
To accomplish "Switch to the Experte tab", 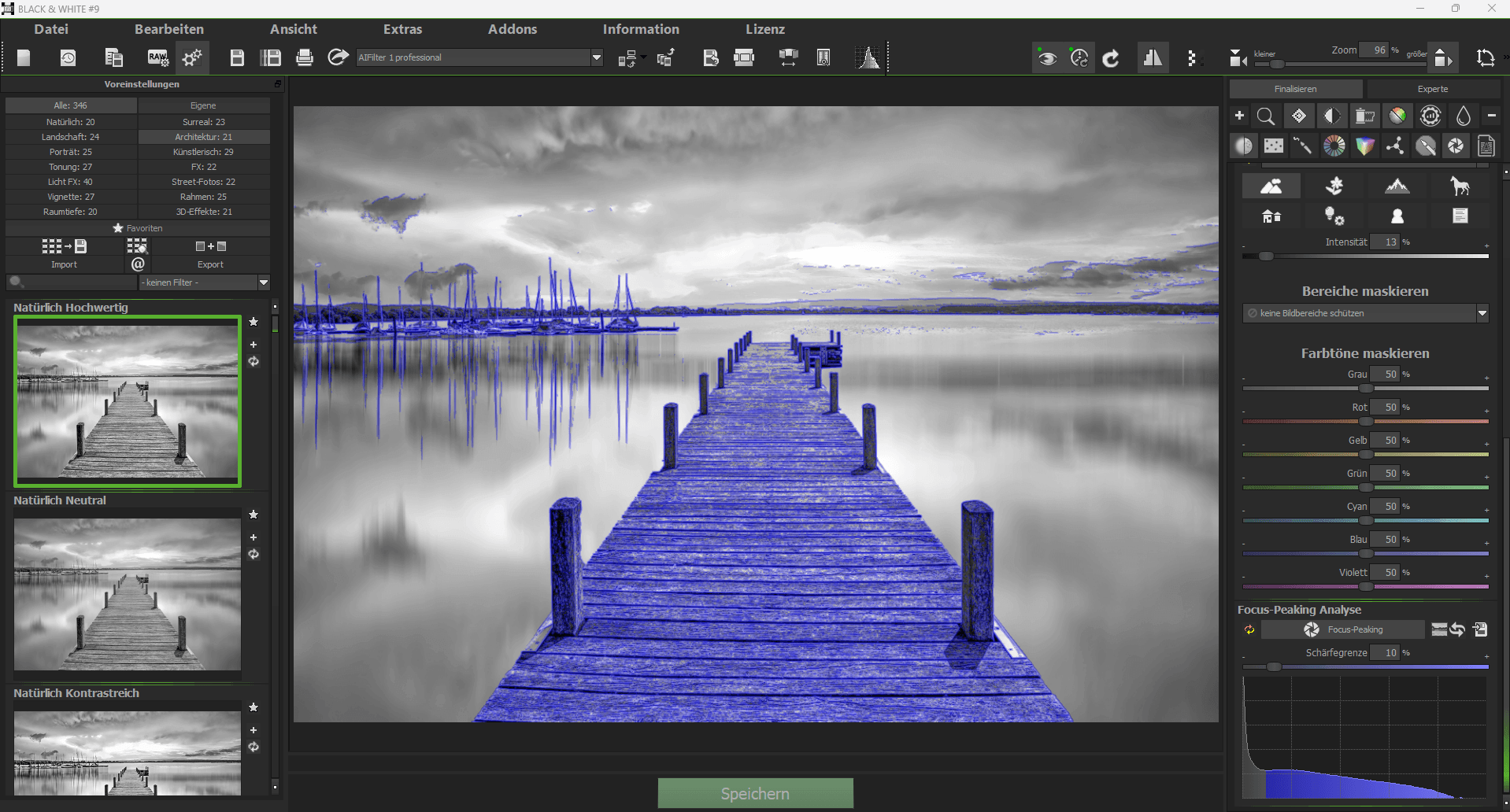I will (x=1433, y=89).
